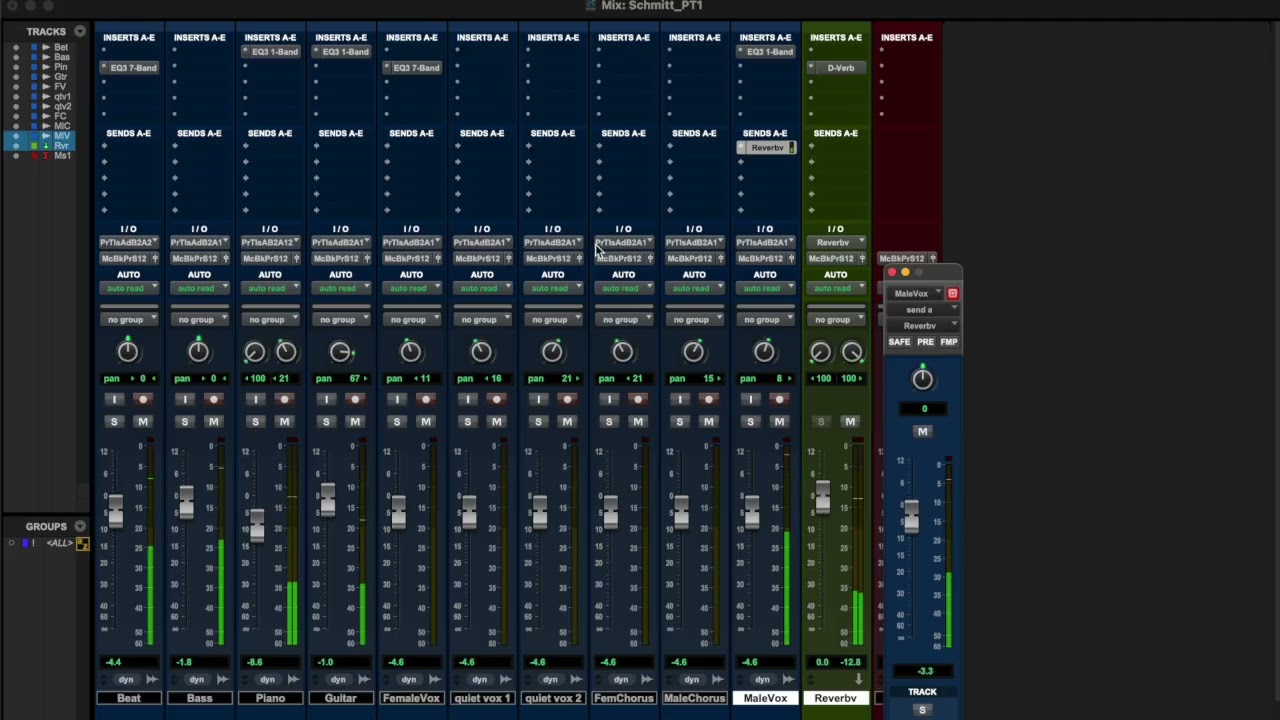
Task: Open the EQ3 7-Band insert on Beat
Action: 132,68
